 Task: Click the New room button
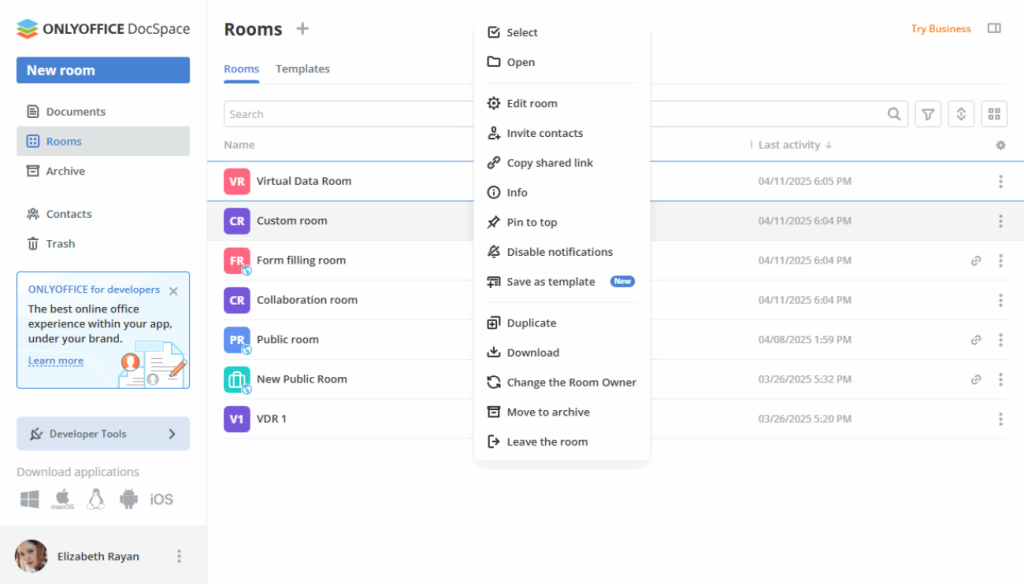point(102,70)
